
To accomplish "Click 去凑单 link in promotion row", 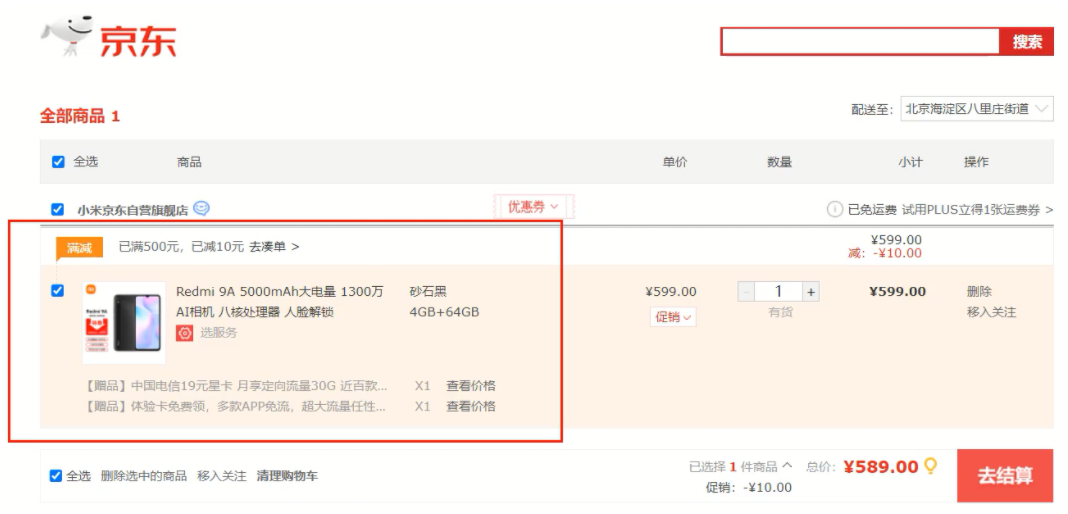I will point(274,246).
